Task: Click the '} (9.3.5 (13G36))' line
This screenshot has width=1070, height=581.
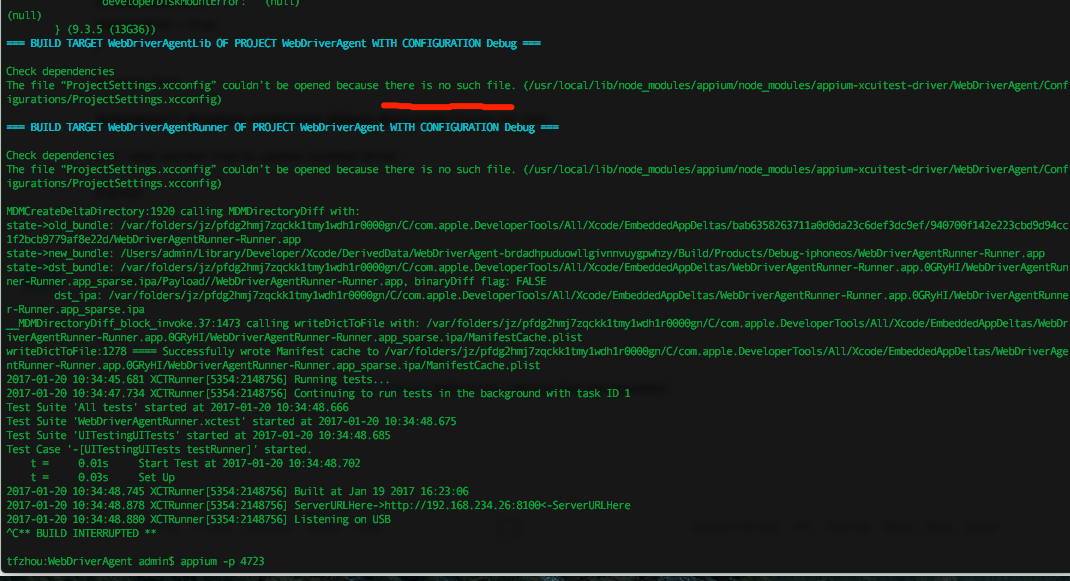Action: (104, 29)
